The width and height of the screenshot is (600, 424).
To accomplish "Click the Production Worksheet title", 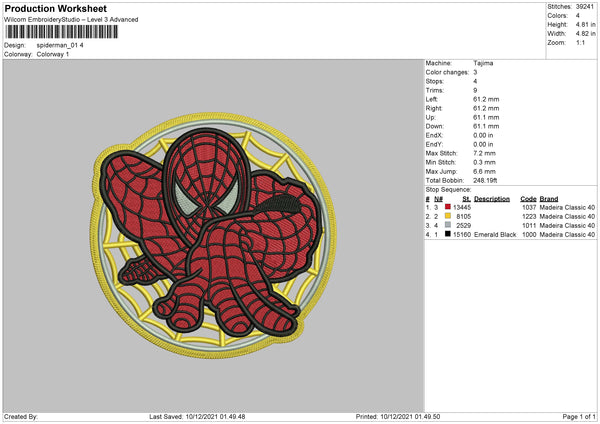I will point(55,8).
